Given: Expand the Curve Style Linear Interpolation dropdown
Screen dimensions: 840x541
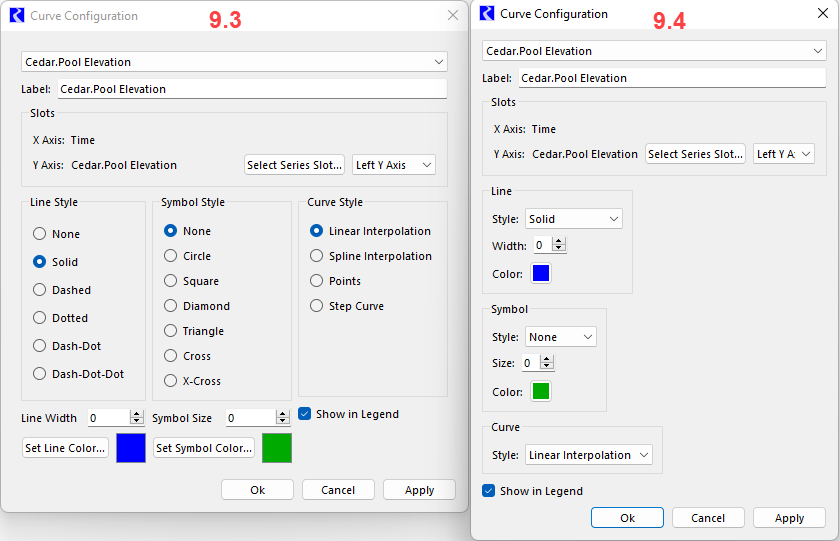Looking at the screenshot, I should click(x=588, y=455).
